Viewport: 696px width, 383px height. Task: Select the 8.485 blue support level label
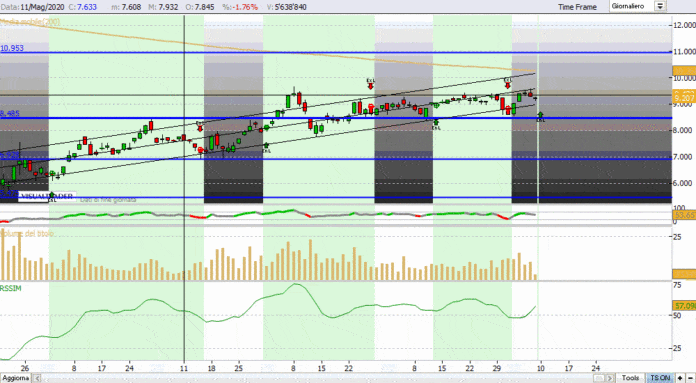10,114
